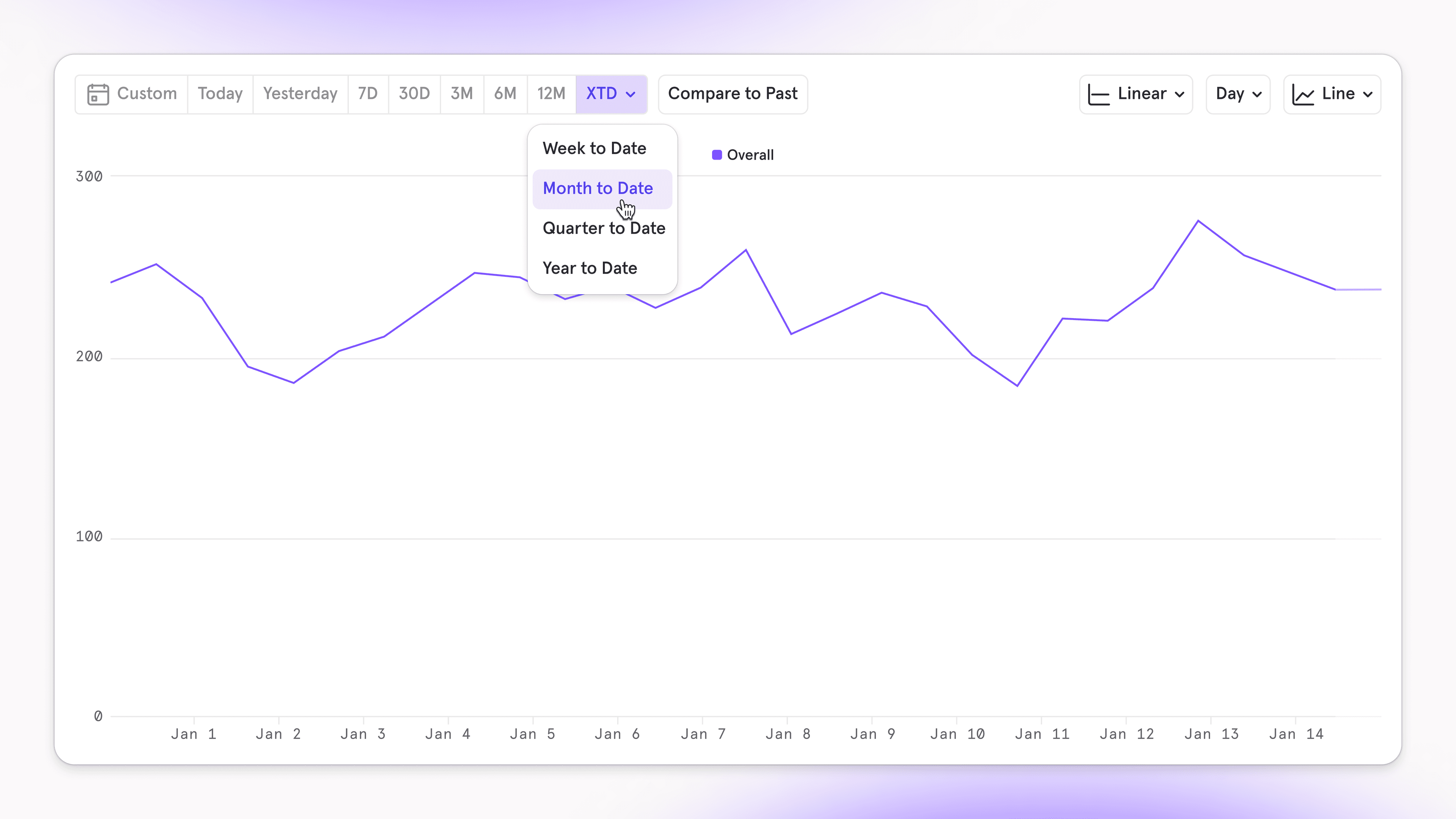The height and width of the screenshot is (819, 1456).
Task: Click the Jan 13 peak data point
Action: (1198, 221)
